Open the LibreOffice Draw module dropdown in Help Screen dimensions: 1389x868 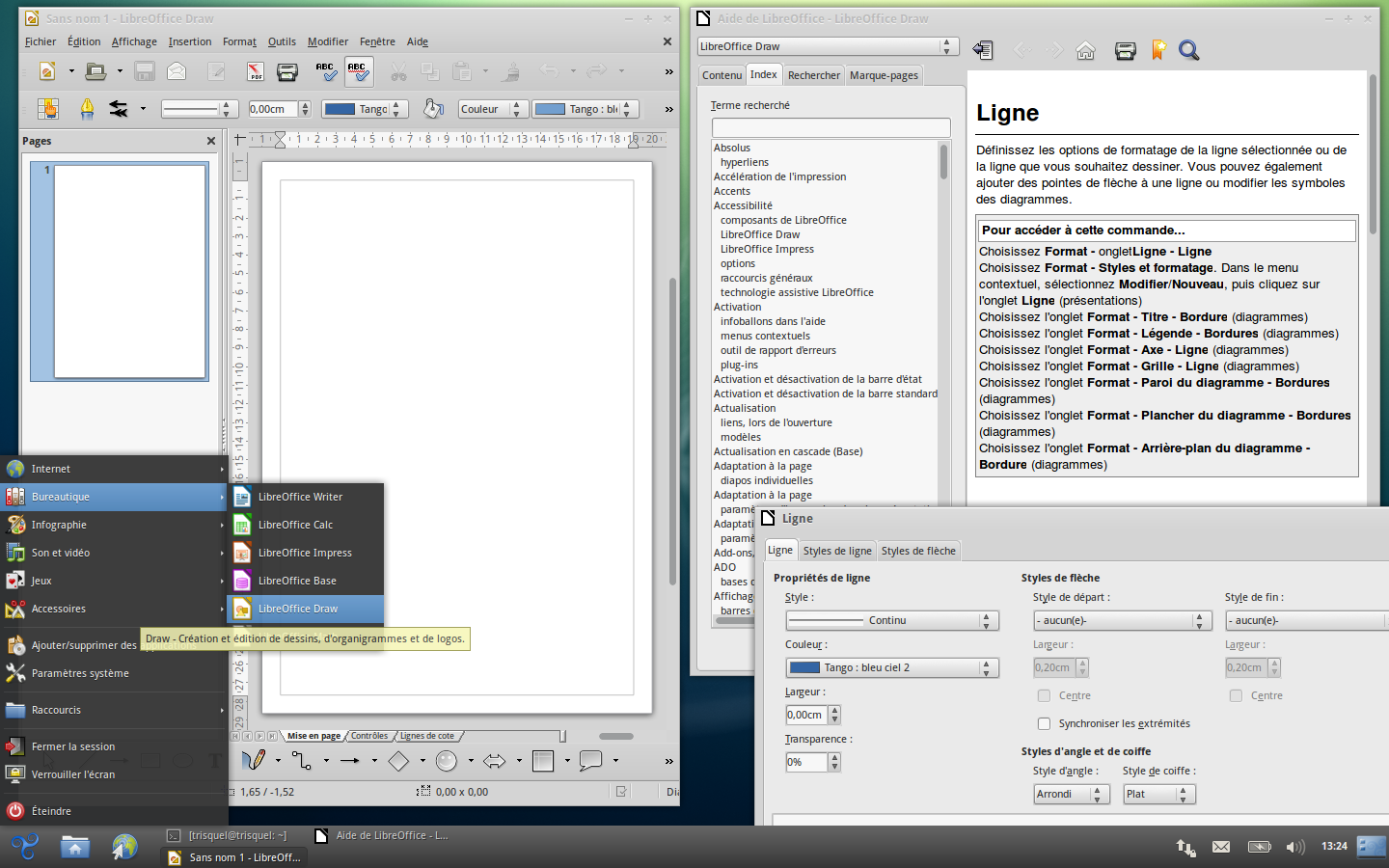tap(828, 46)
